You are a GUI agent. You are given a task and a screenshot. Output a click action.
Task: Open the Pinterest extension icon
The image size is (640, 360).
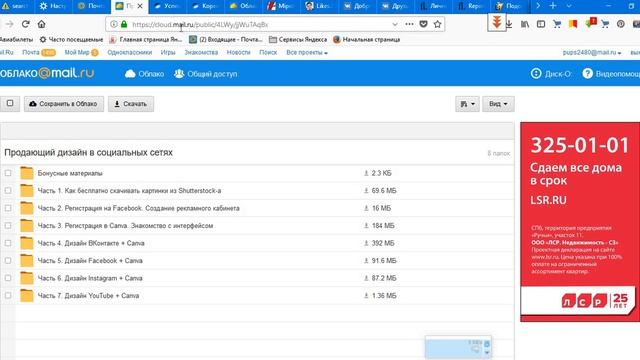(x=621, y=24)
